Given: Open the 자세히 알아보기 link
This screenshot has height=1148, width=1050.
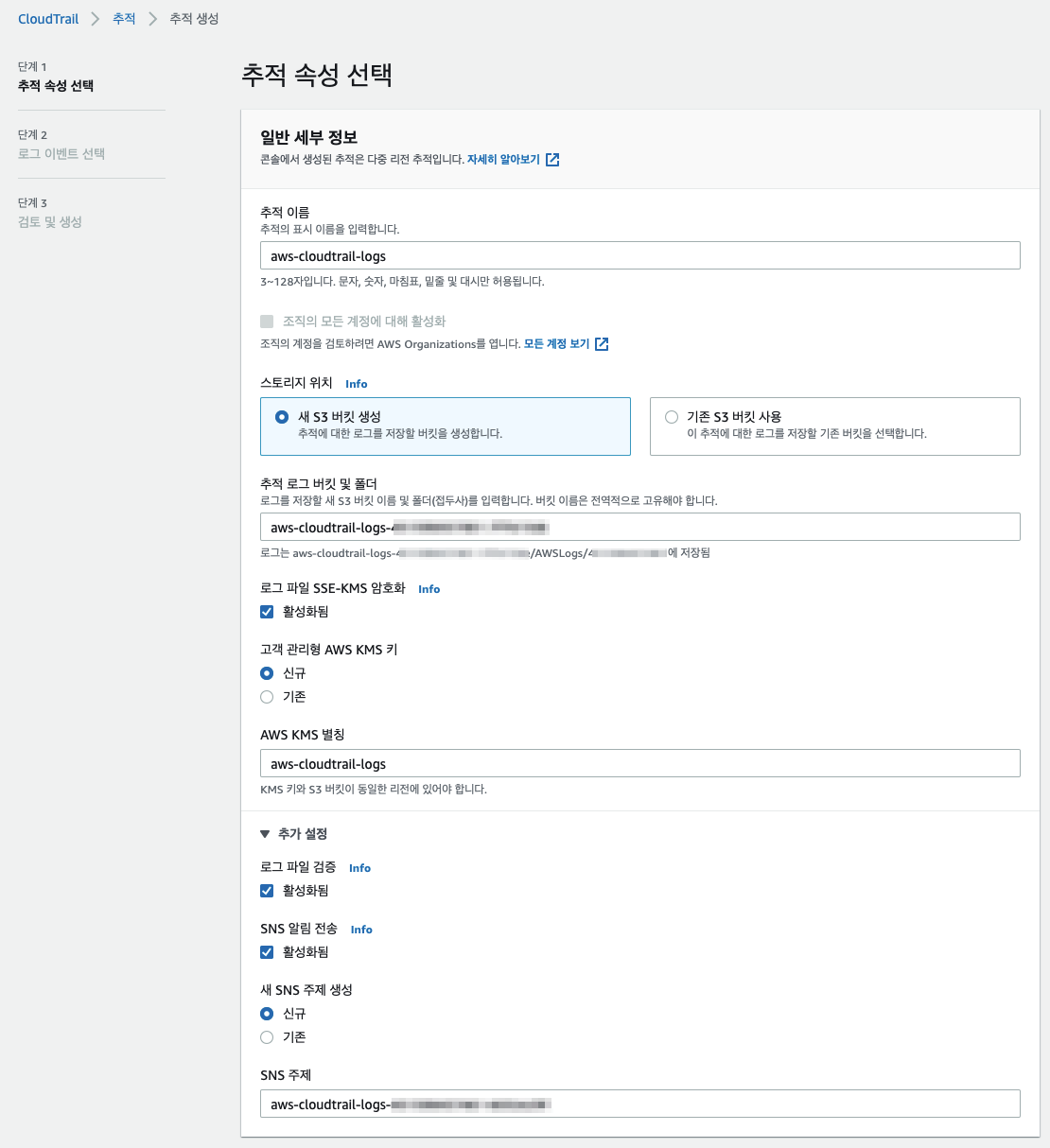Looking at the screenshot, I should pyautogui.click(x=503, y=160).
